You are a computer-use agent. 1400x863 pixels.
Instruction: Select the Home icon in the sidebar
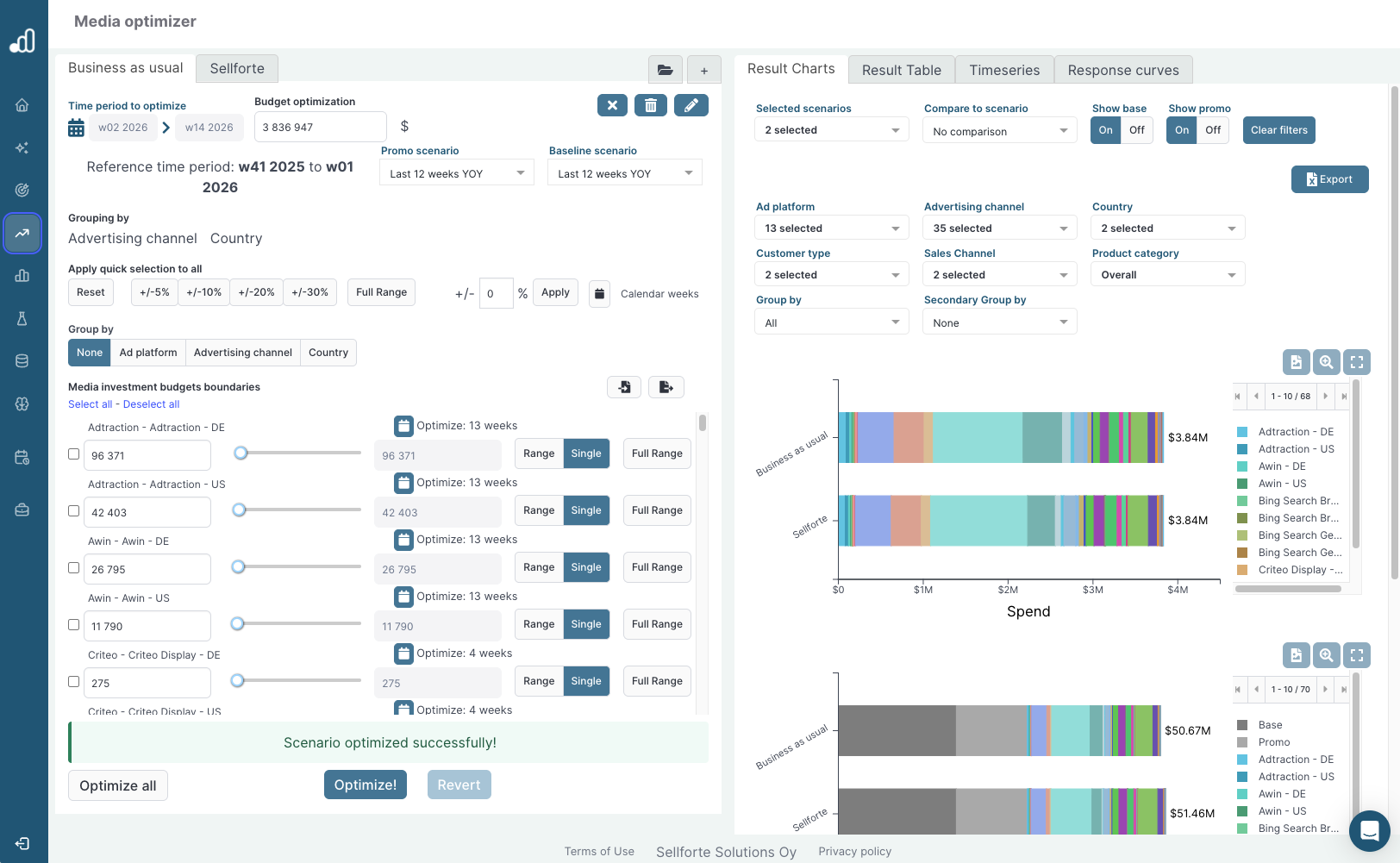[21, 104]
